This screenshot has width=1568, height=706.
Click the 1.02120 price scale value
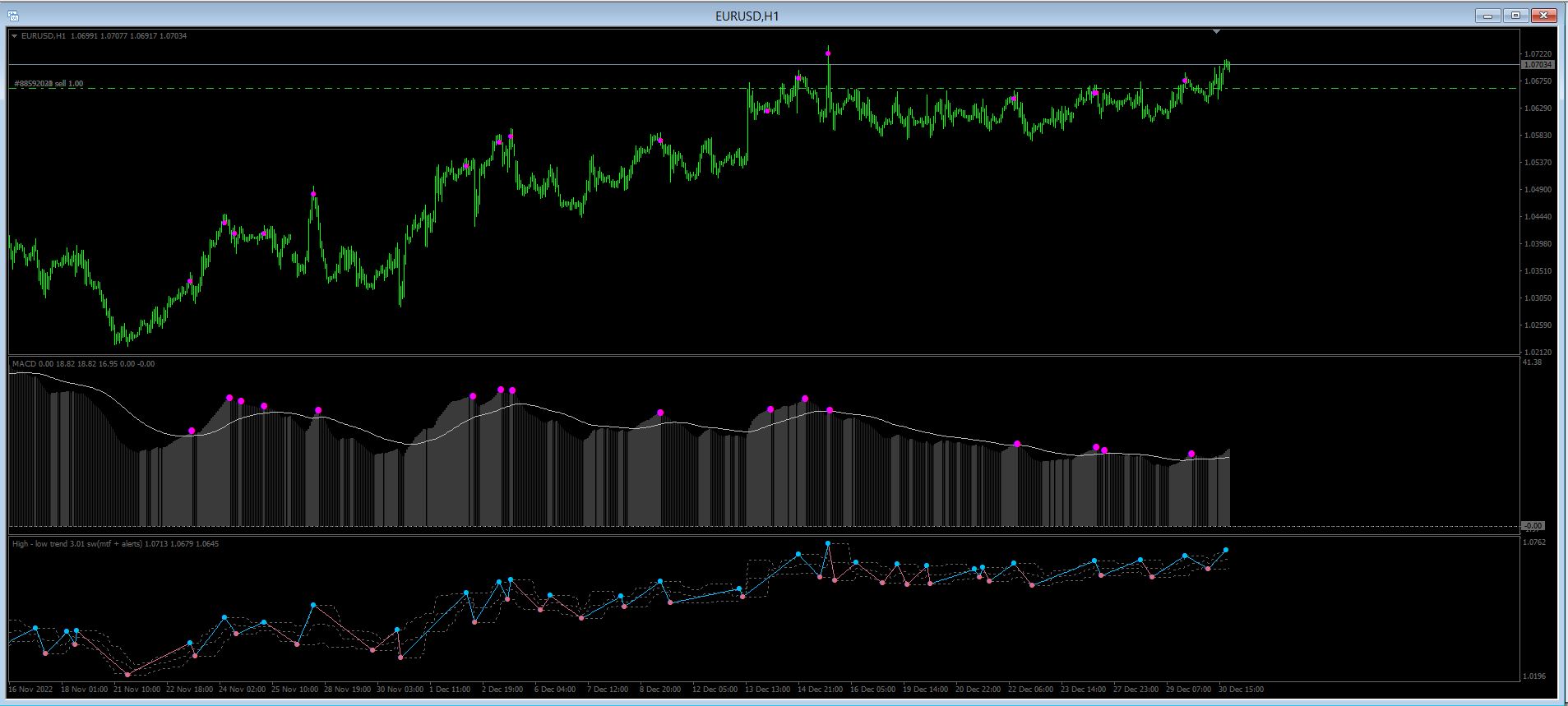[1538, 353]
